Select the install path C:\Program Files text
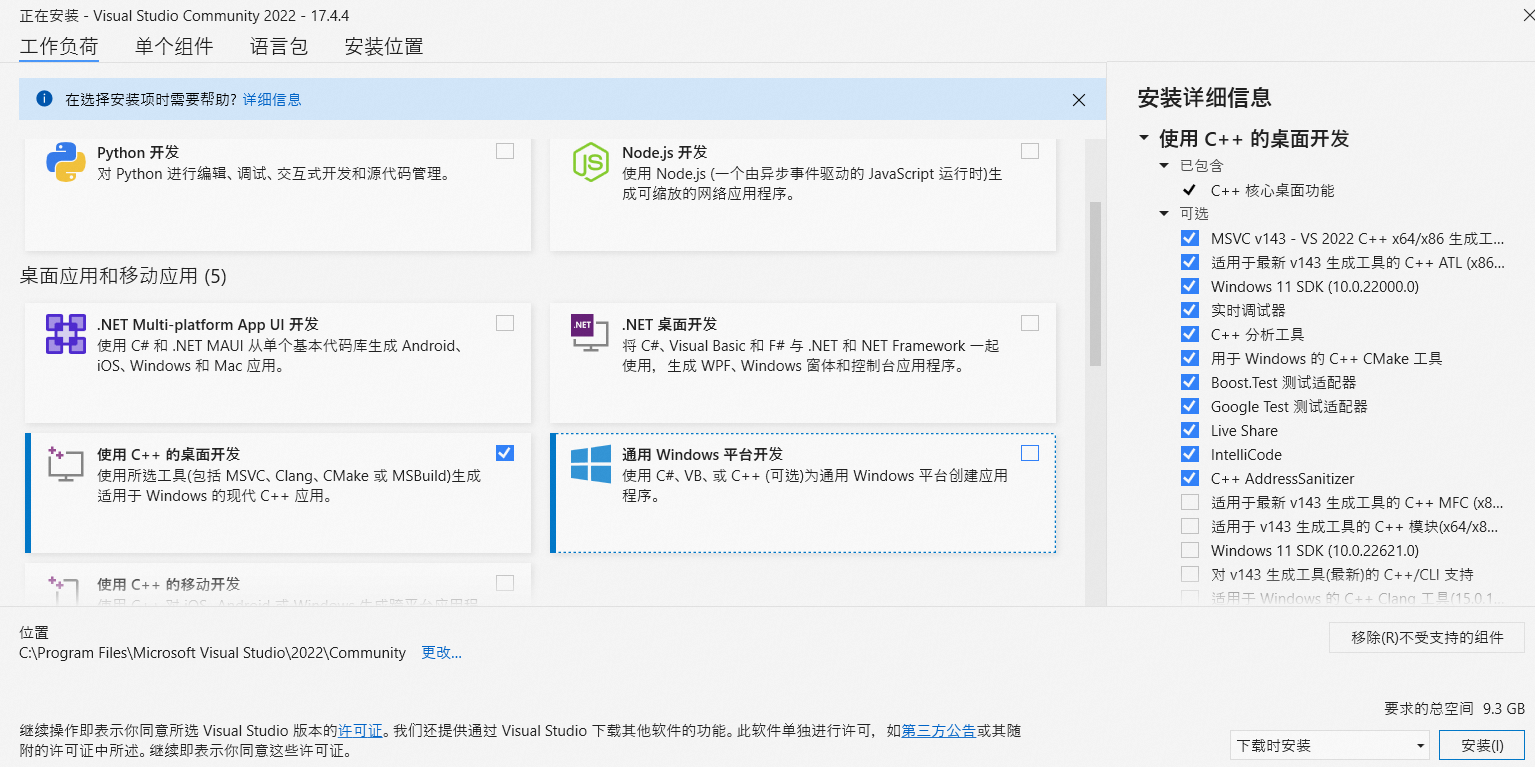The width and height of the screenshot is (1535, 767). pos(213,653)
